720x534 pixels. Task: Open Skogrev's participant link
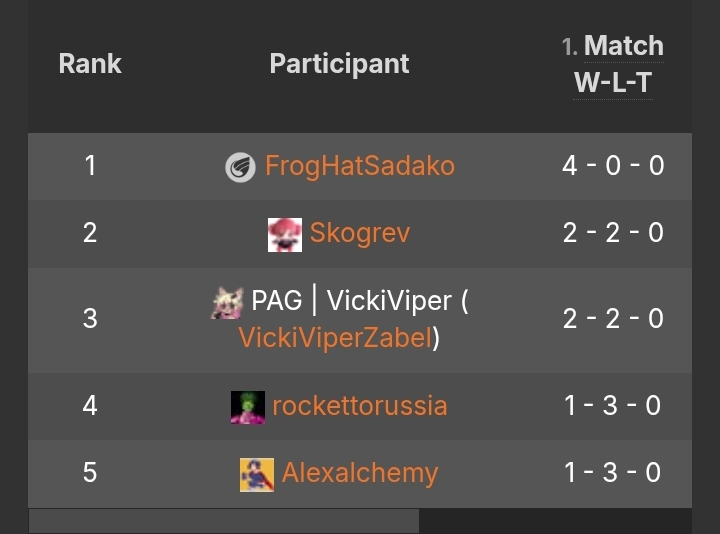(359, 233)
